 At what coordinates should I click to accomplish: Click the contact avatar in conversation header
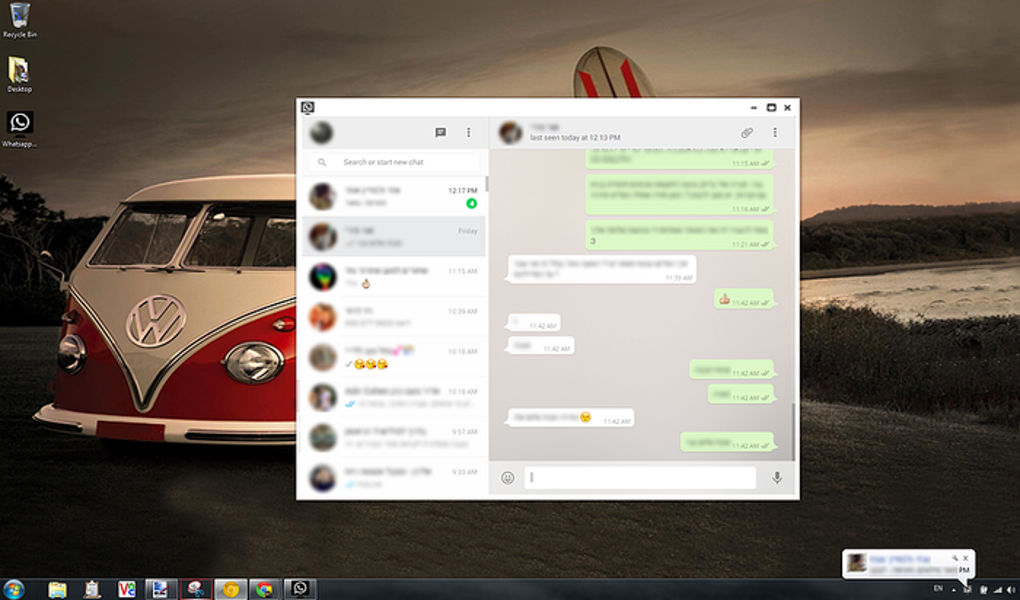click(511, 133)
